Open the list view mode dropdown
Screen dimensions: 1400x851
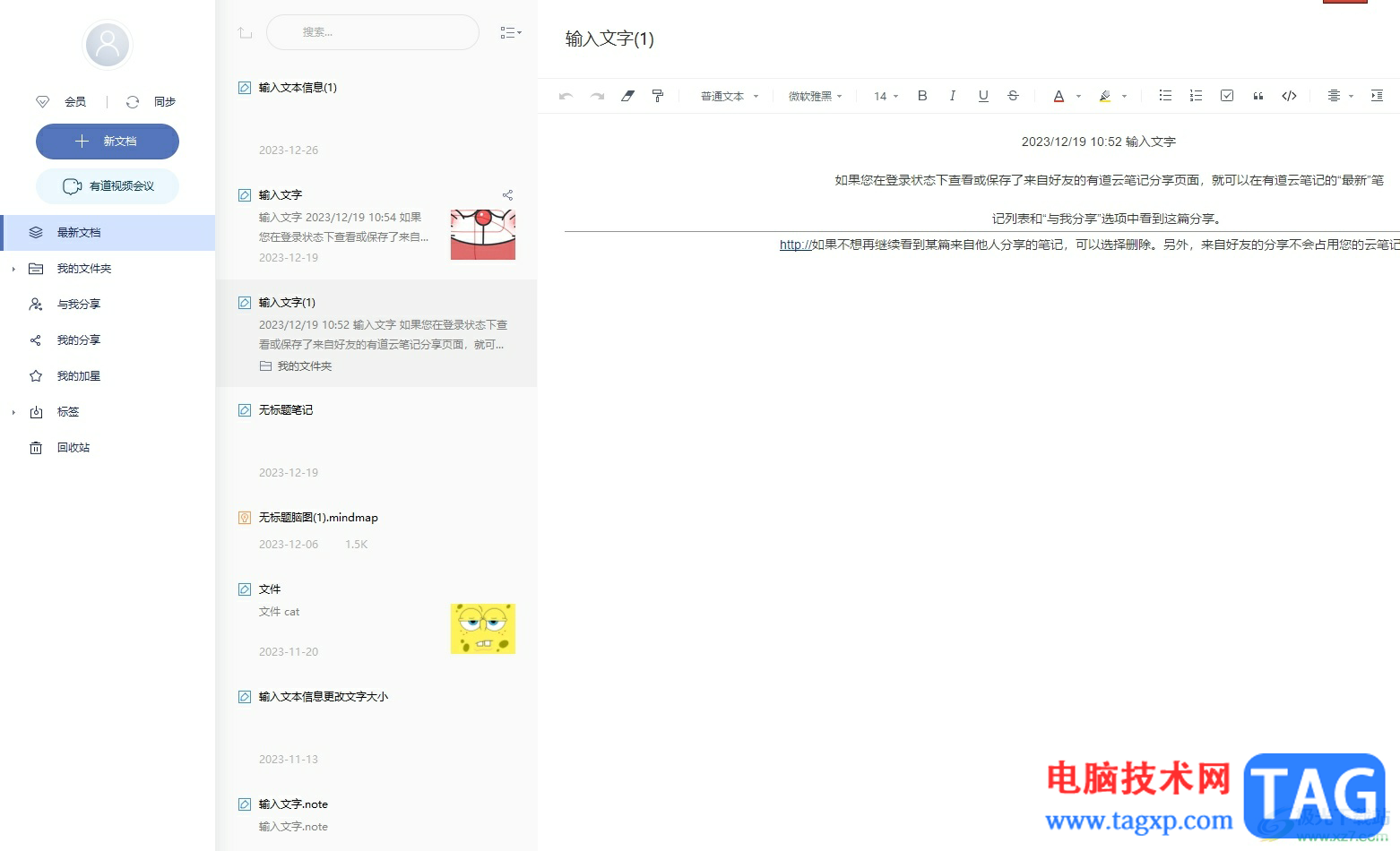tap(511, 32)
